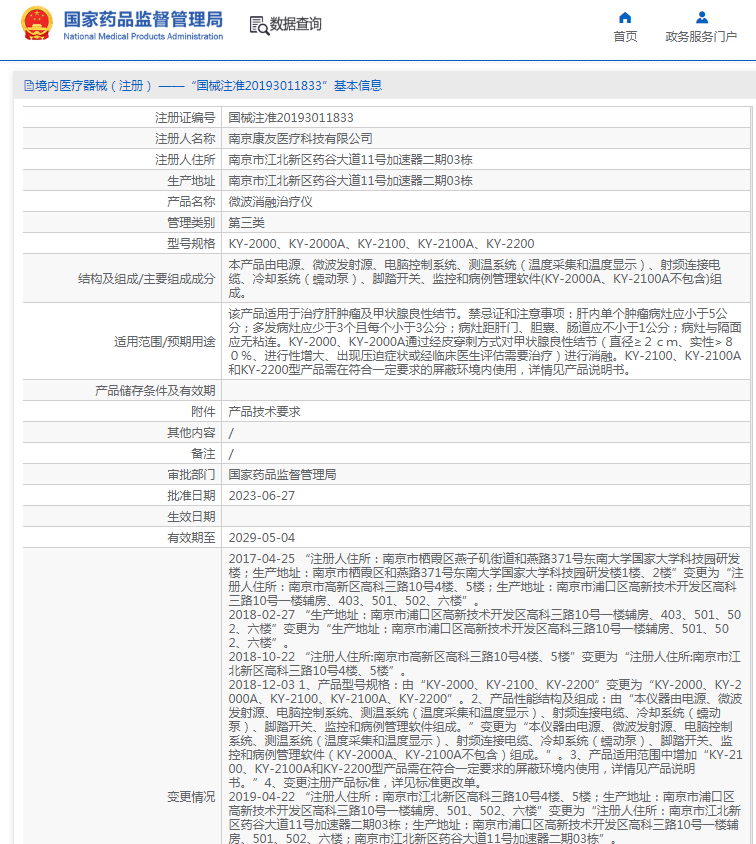
Task: Click 国家药品监督管理局 header title
Action: click(143, 19)
